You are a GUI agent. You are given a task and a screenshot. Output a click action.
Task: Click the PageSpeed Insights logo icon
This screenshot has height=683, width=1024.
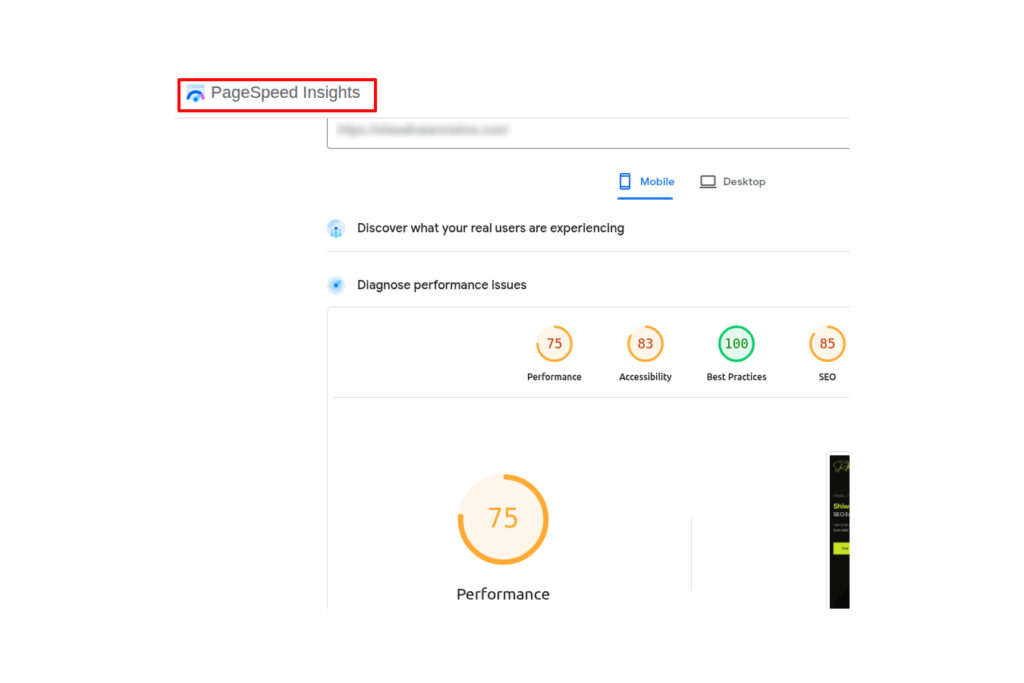(195, 93)
